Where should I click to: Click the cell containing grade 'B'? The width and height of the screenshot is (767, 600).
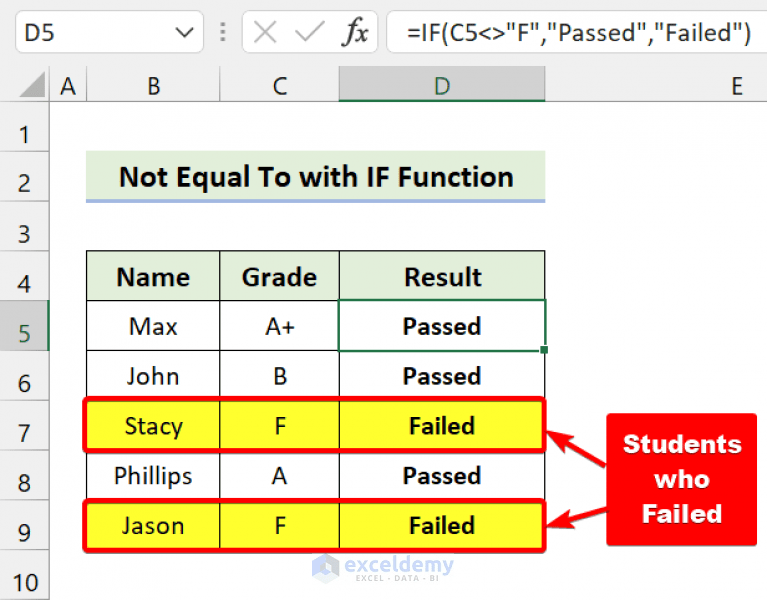click(x=279, y=376)
